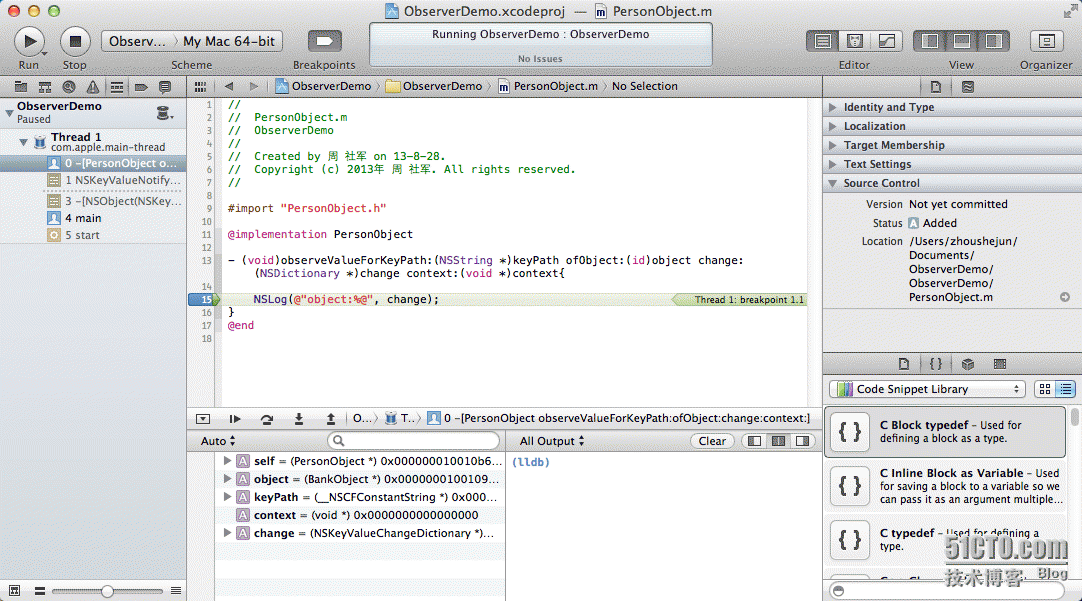Clear the console output
The height and width of the screenshot is (601, 1082).
712,441
